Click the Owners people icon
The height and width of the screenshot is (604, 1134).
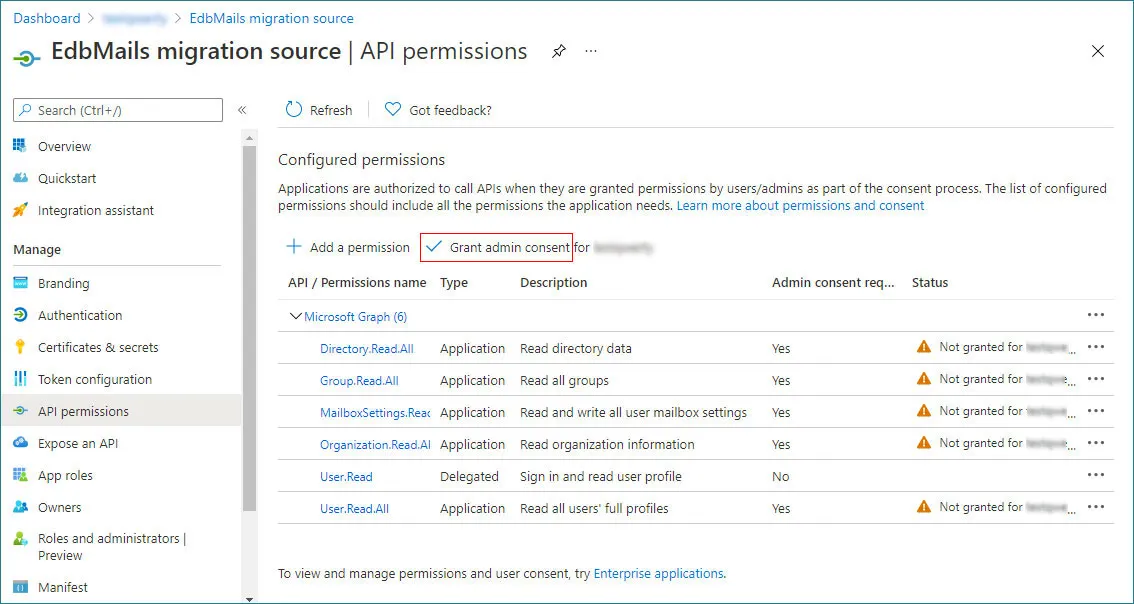(20, 506)
